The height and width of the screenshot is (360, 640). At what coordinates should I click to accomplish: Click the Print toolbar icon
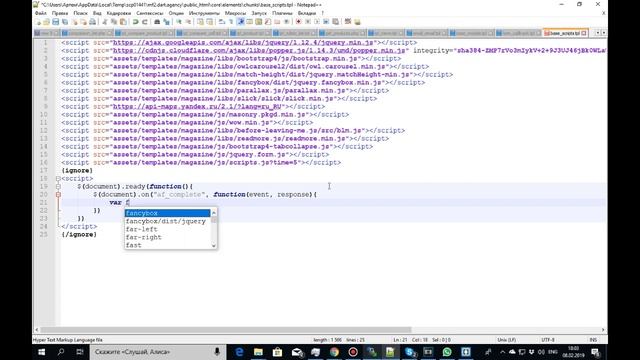(93, 22)
